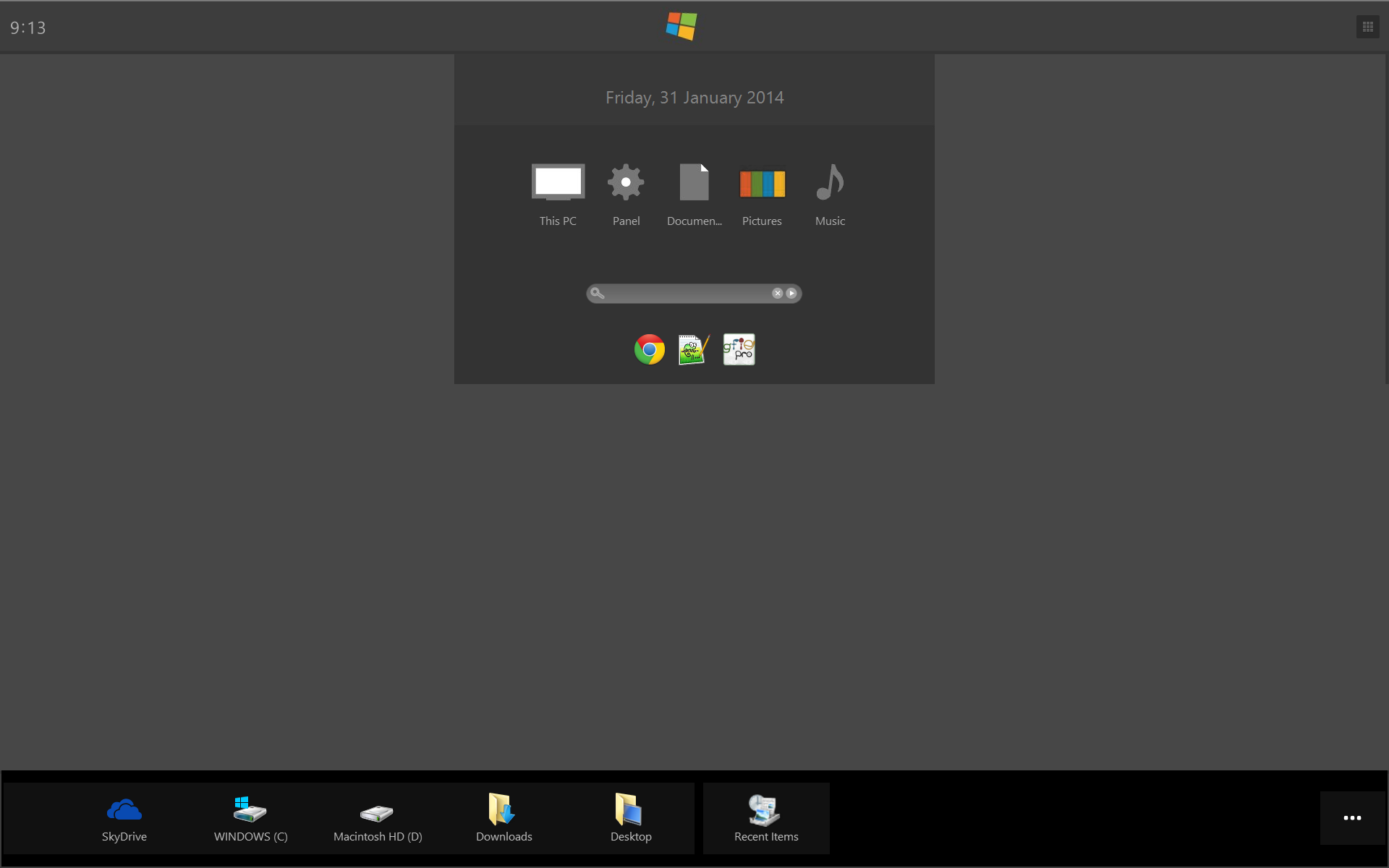Click inside the search input field
Image resolution: width=1389 pixels, height=868 pixels.
(687, 293)
